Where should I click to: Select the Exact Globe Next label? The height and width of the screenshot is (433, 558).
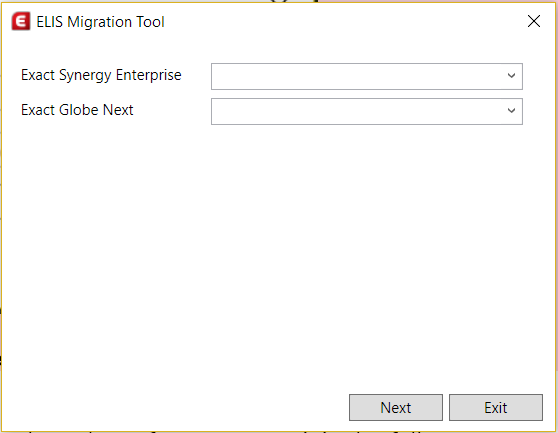77,110
